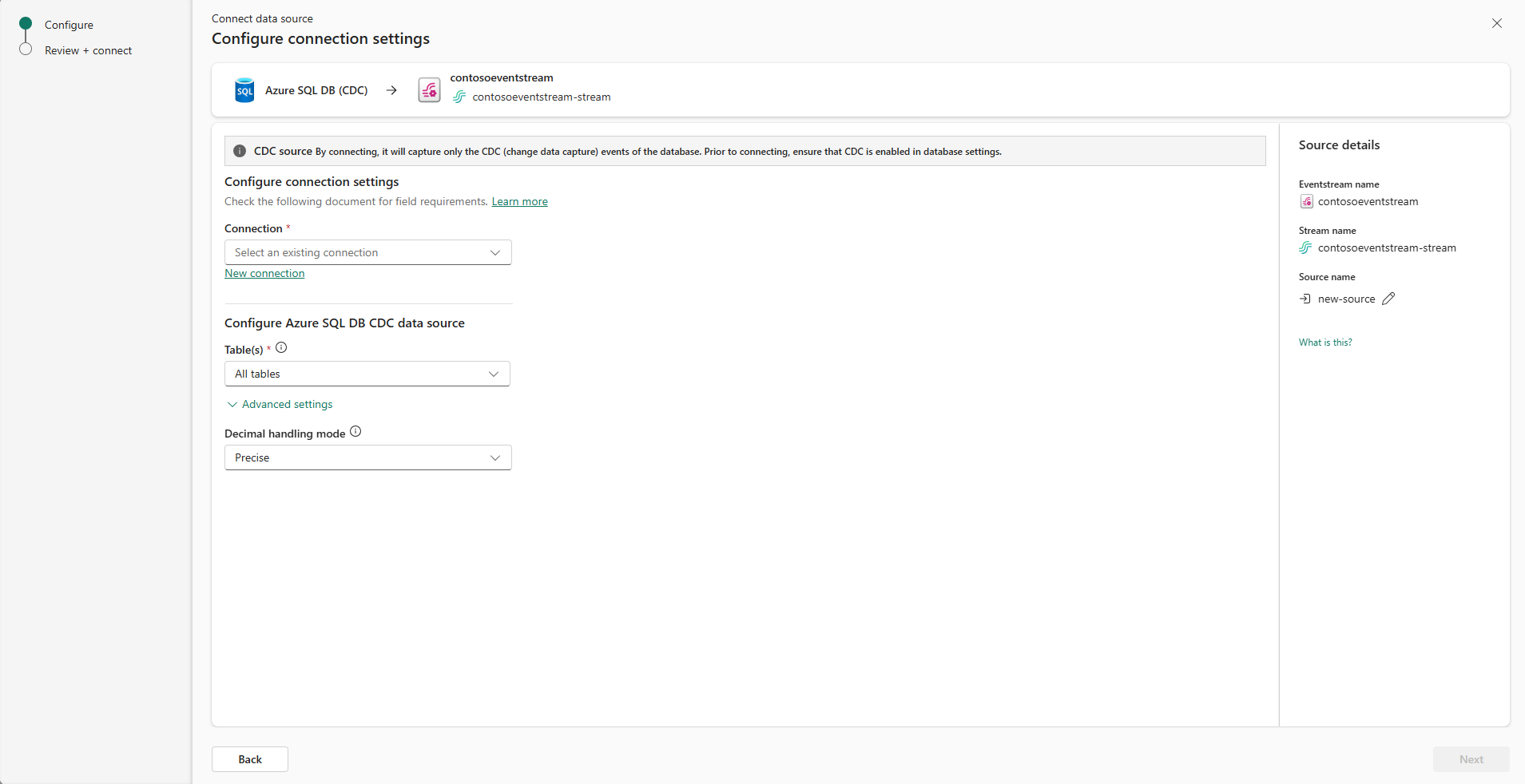Click the eventstream icon under Eventstream name
Screen dimensions: 1525x784
[1306, 201]
